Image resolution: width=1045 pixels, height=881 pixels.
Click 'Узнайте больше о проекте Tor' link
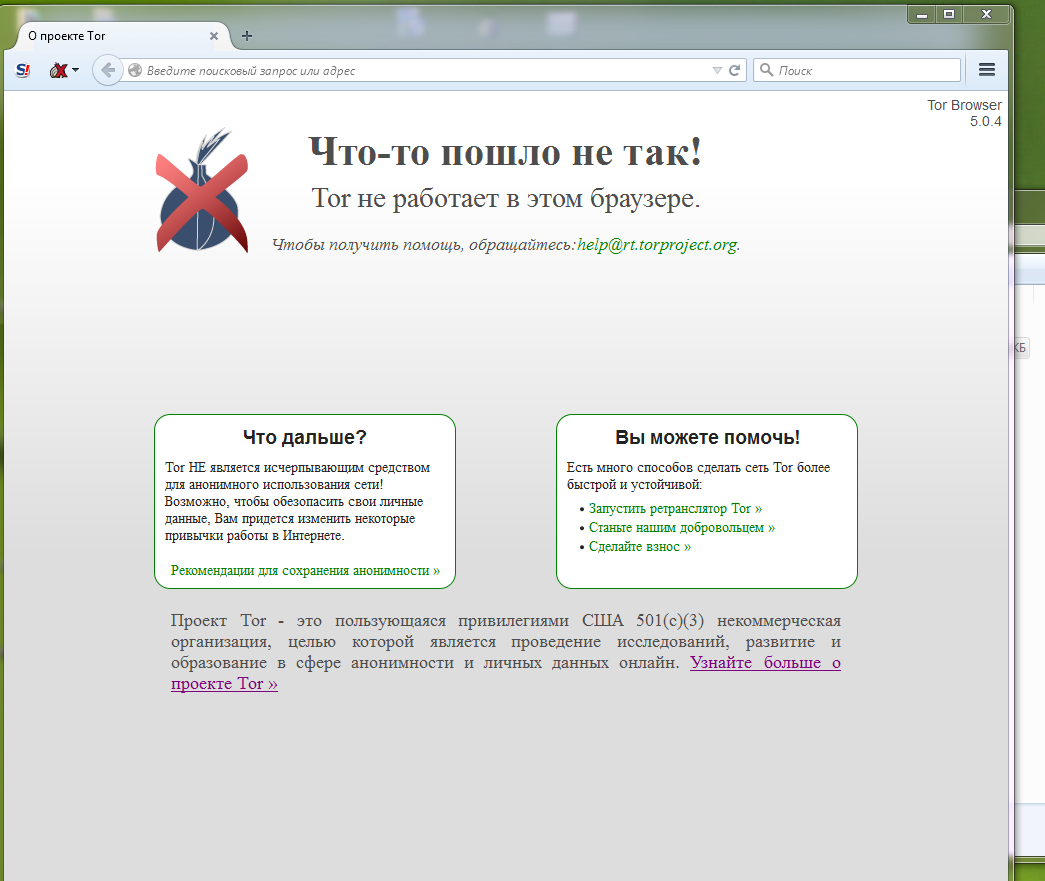click(x=764, y=663)
